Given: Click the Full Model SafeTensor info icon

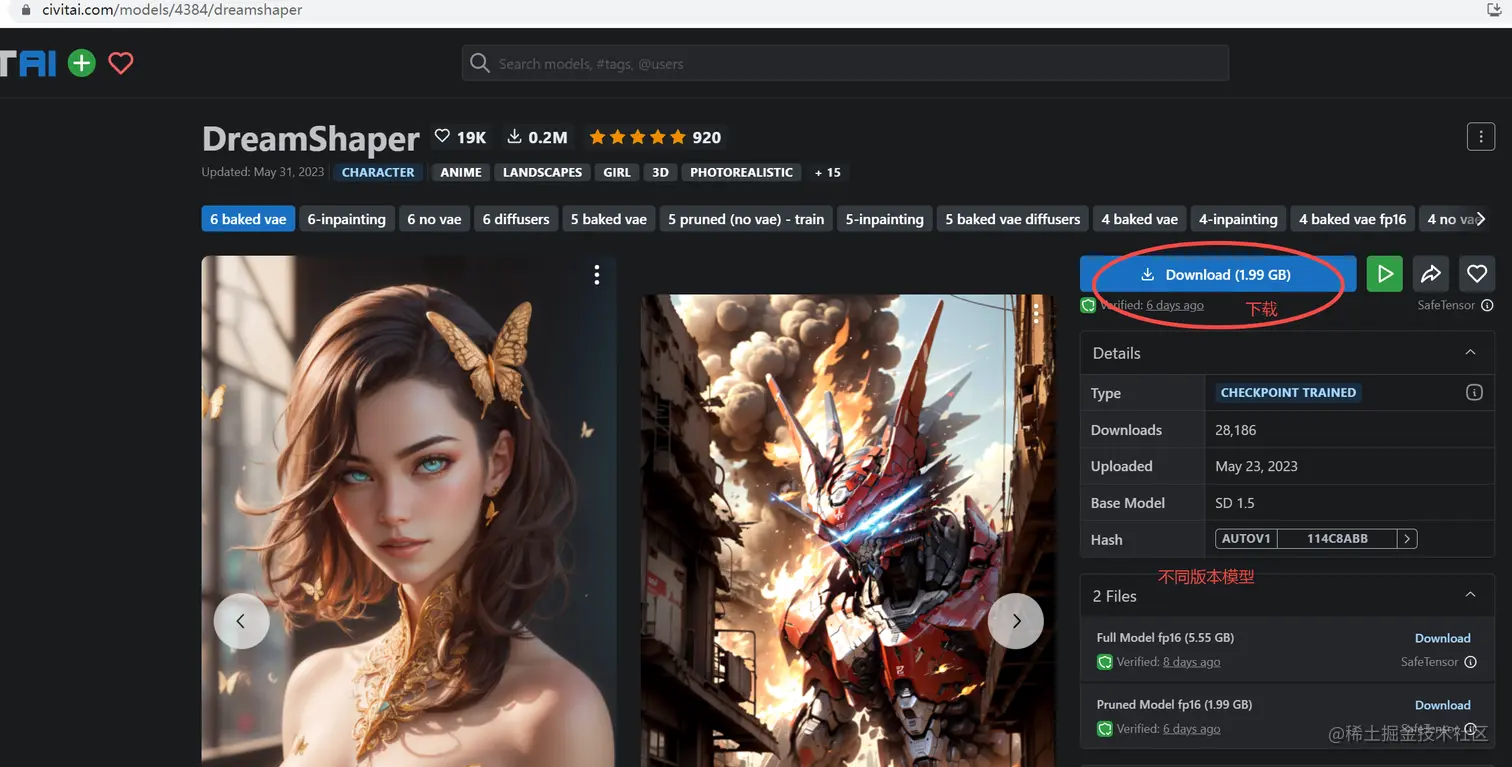Looking at the screenshot, I should click(x=1470, y=662).
